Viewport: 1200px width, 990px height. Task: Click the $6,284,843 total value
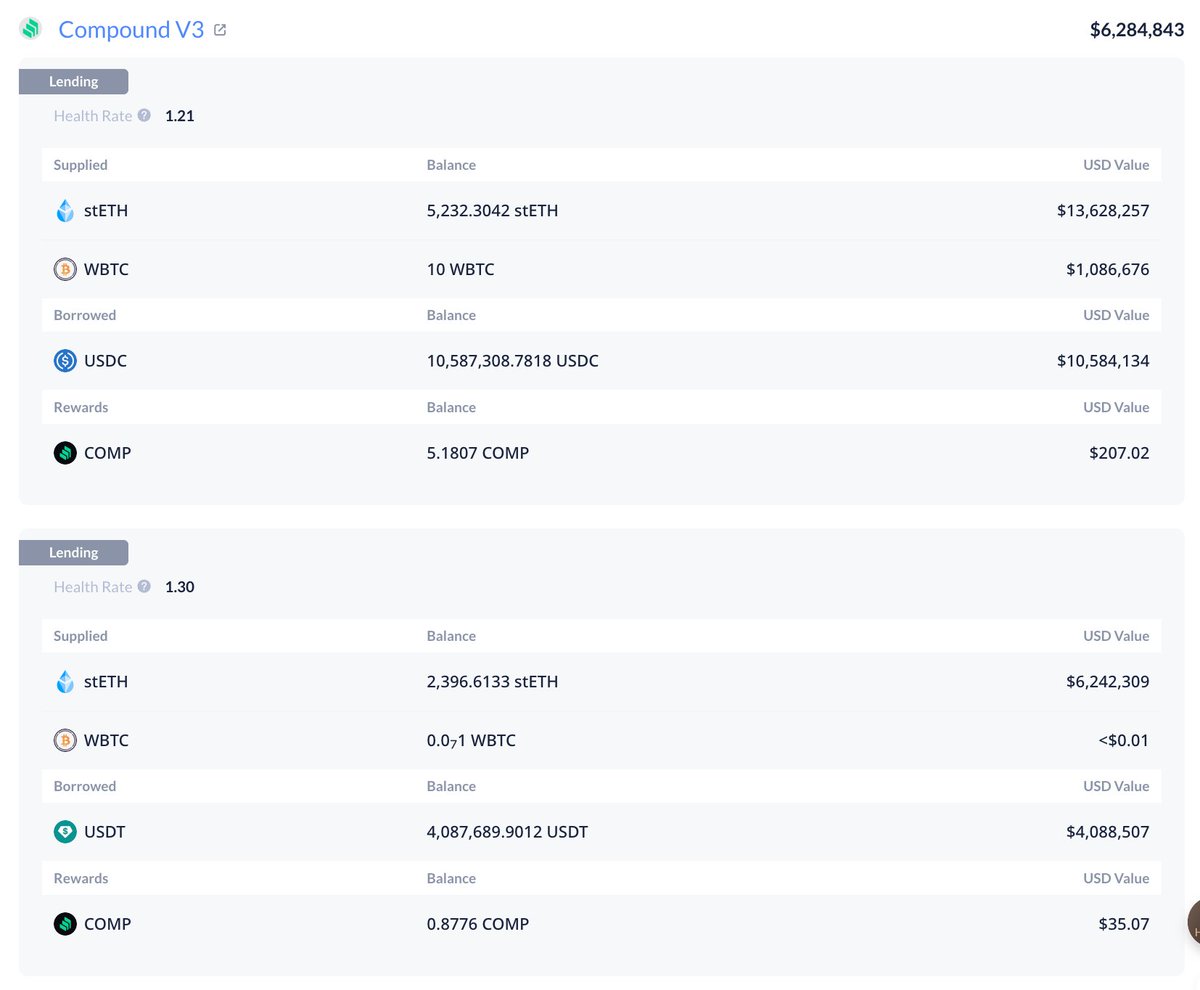click(x=1137, y=30)
